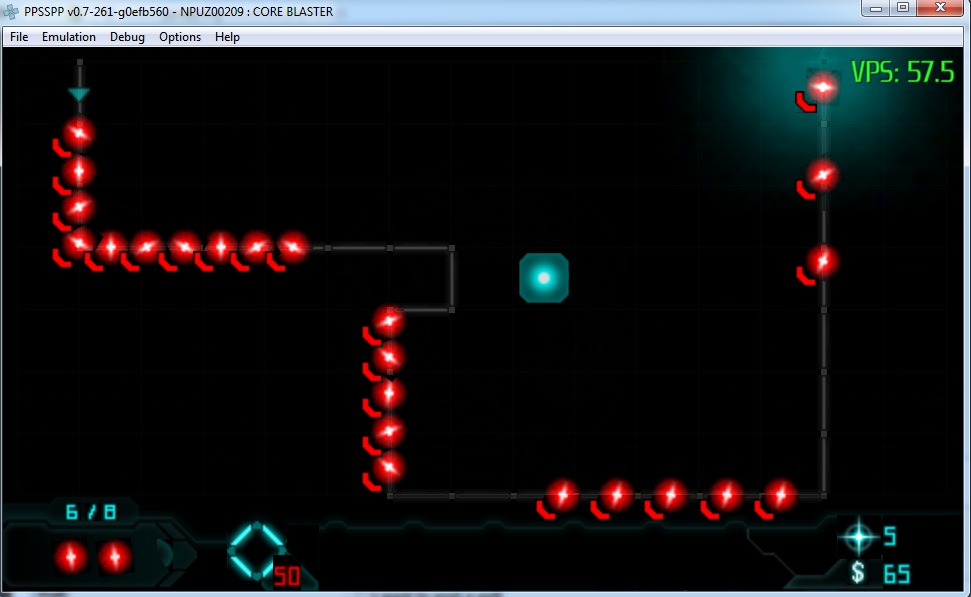Open the Debug menu
971x597 pixels.
coord(127,37)
